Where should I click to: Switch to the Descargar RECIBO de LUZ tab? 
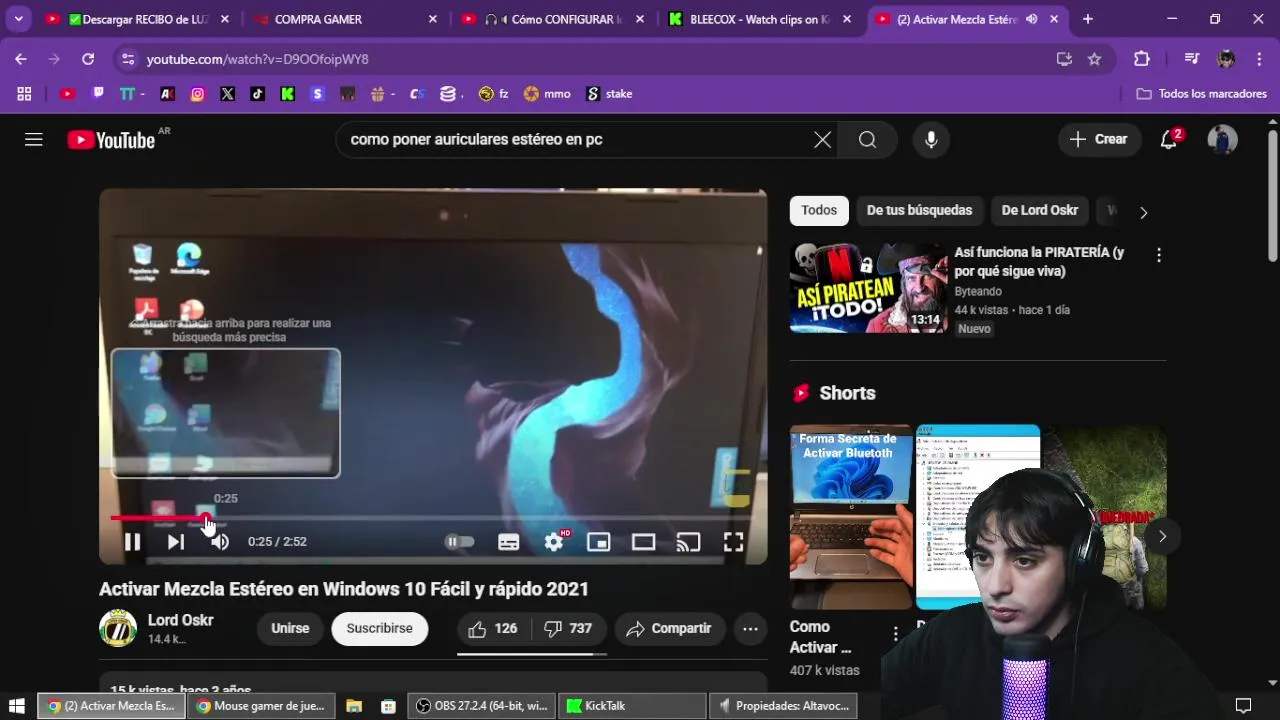tap(136, 19)
